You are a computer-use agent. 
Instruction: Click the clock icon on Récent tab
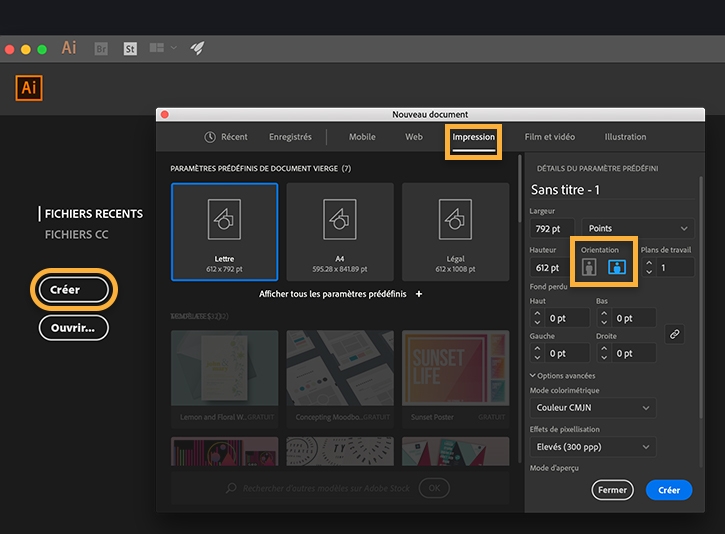tap(210, 137)
